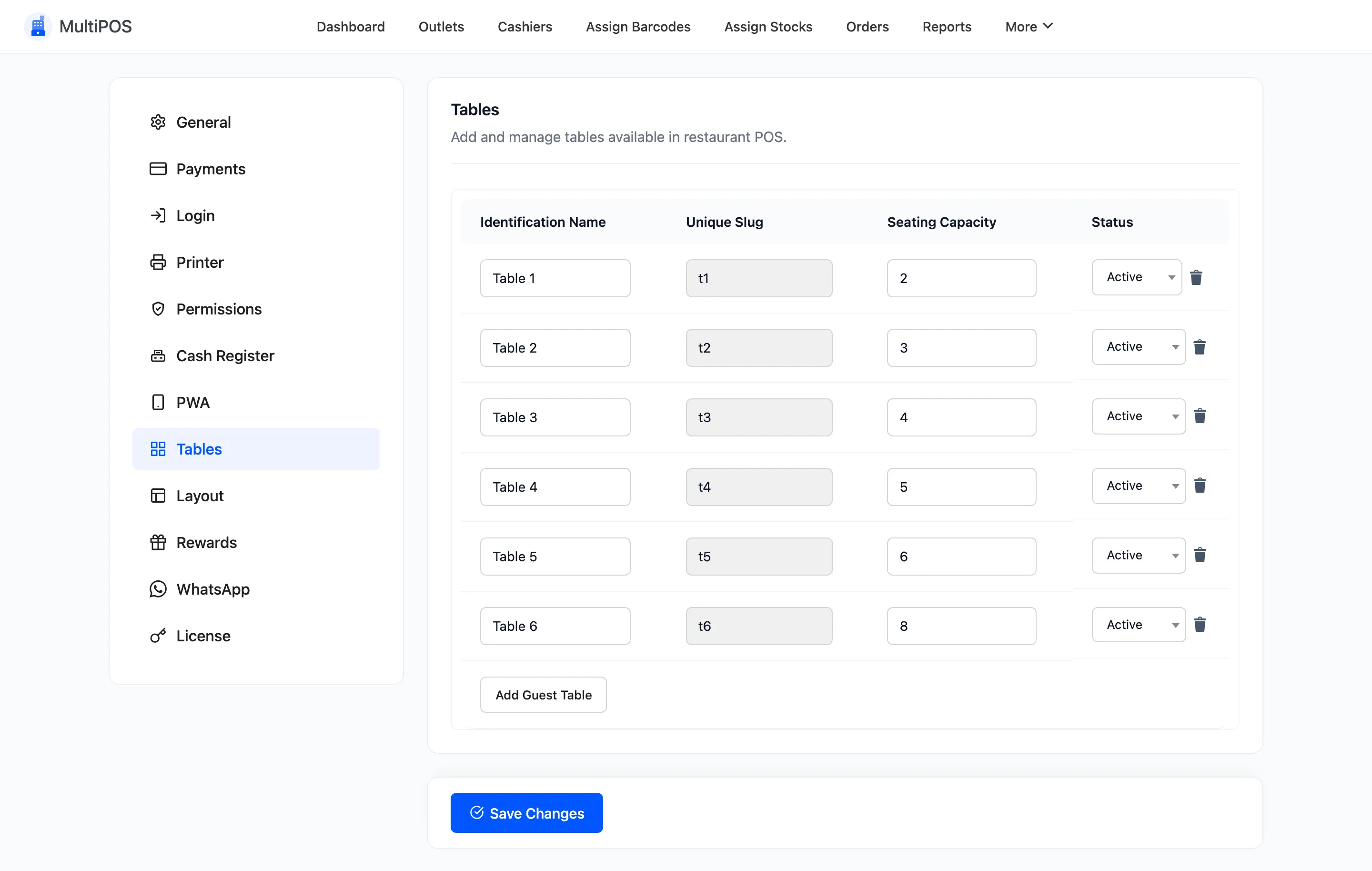The image size is (1372, 871).
Task: Click the MultiPOS logo icon
Action: 38,26
